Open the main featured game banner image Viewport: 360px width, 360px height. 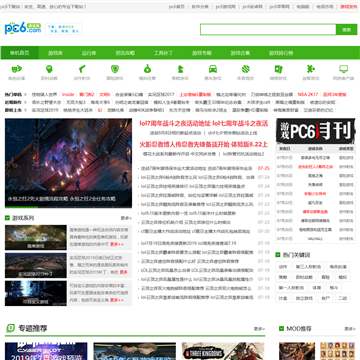pos(68,163)
